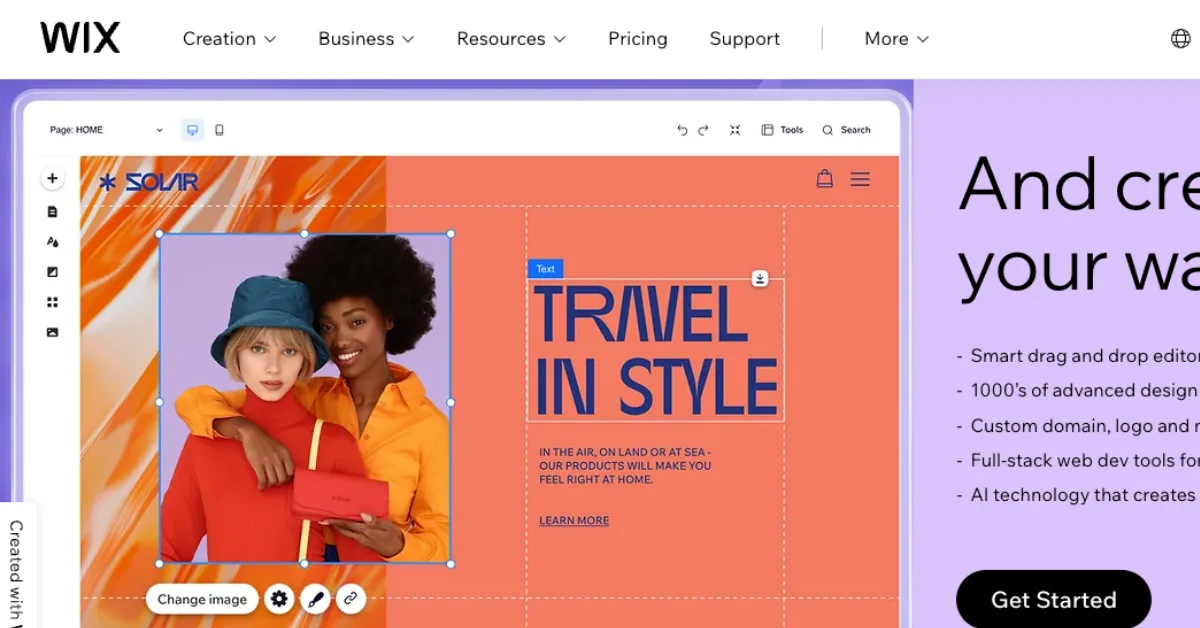Click the Change image button
This screenshot has width=1200, height=628.
pyautogui.click(x=202, y=599)
